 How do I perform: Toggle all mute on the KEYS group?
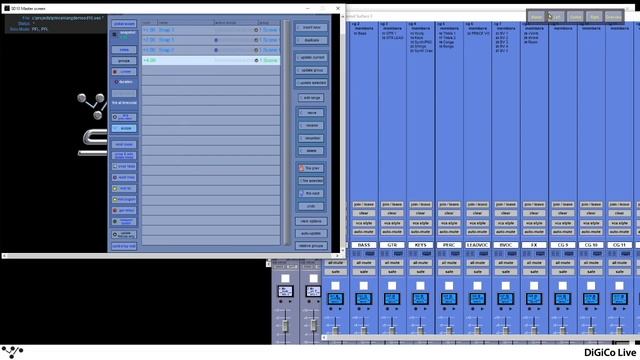click(420, 263)
